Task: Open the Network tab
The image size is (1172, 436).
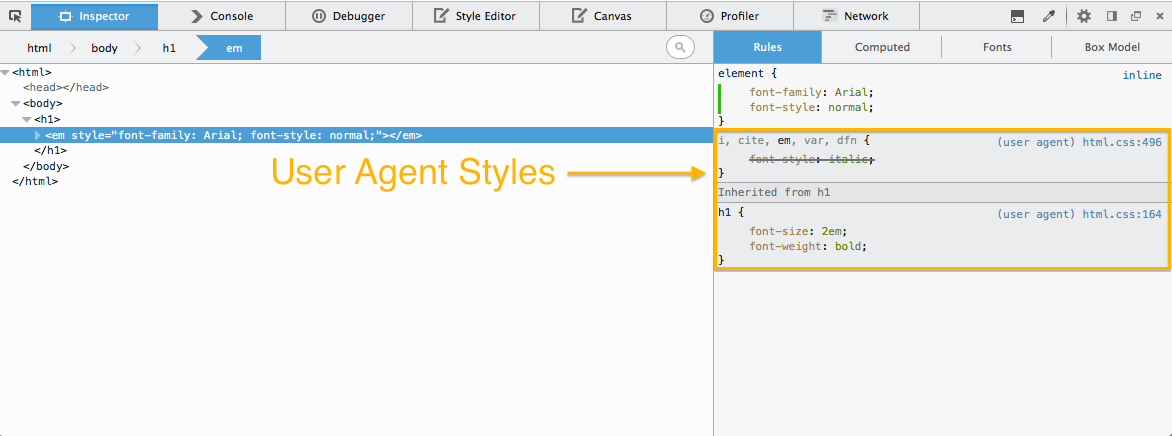Action: [856, 16]
